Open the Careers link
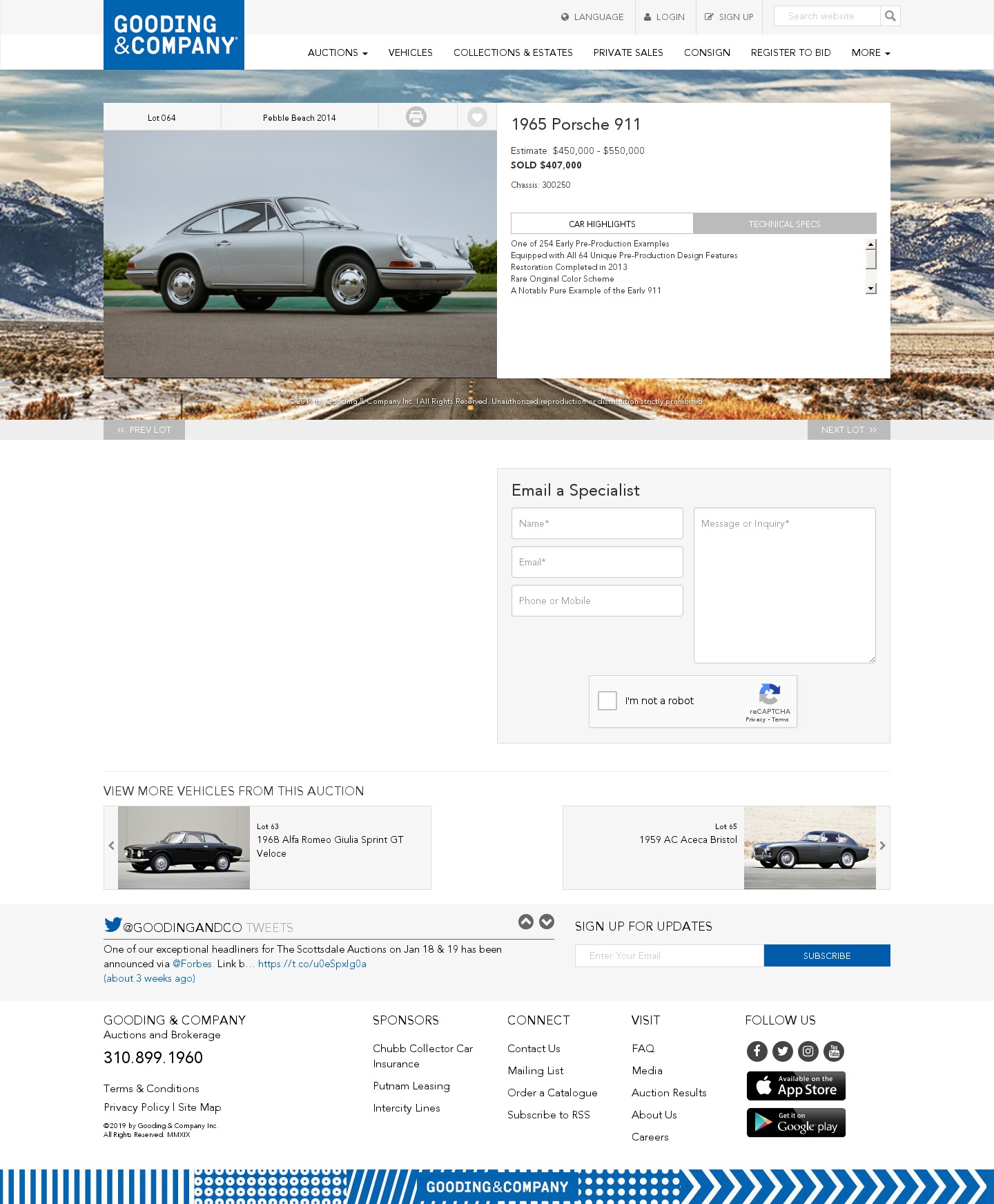The width and height of the screenshot is (994, 1204). [650, 1137]
